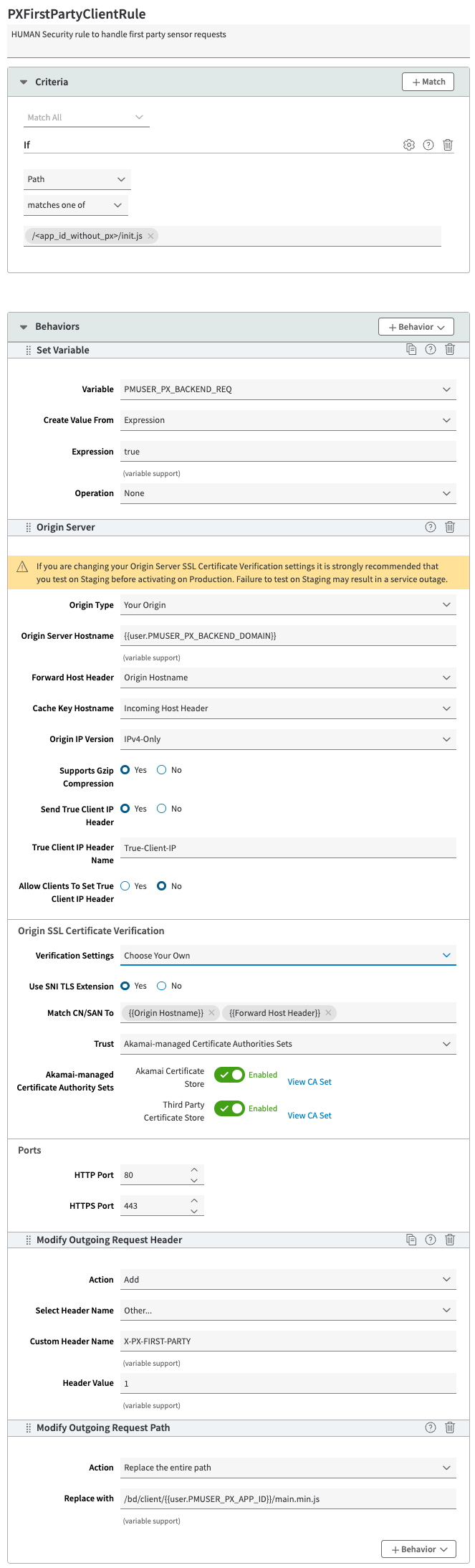The width and height of the screenshot is (475, 1568).
Task: Increase the HTTP Port value
Action: pos(194,1169)
